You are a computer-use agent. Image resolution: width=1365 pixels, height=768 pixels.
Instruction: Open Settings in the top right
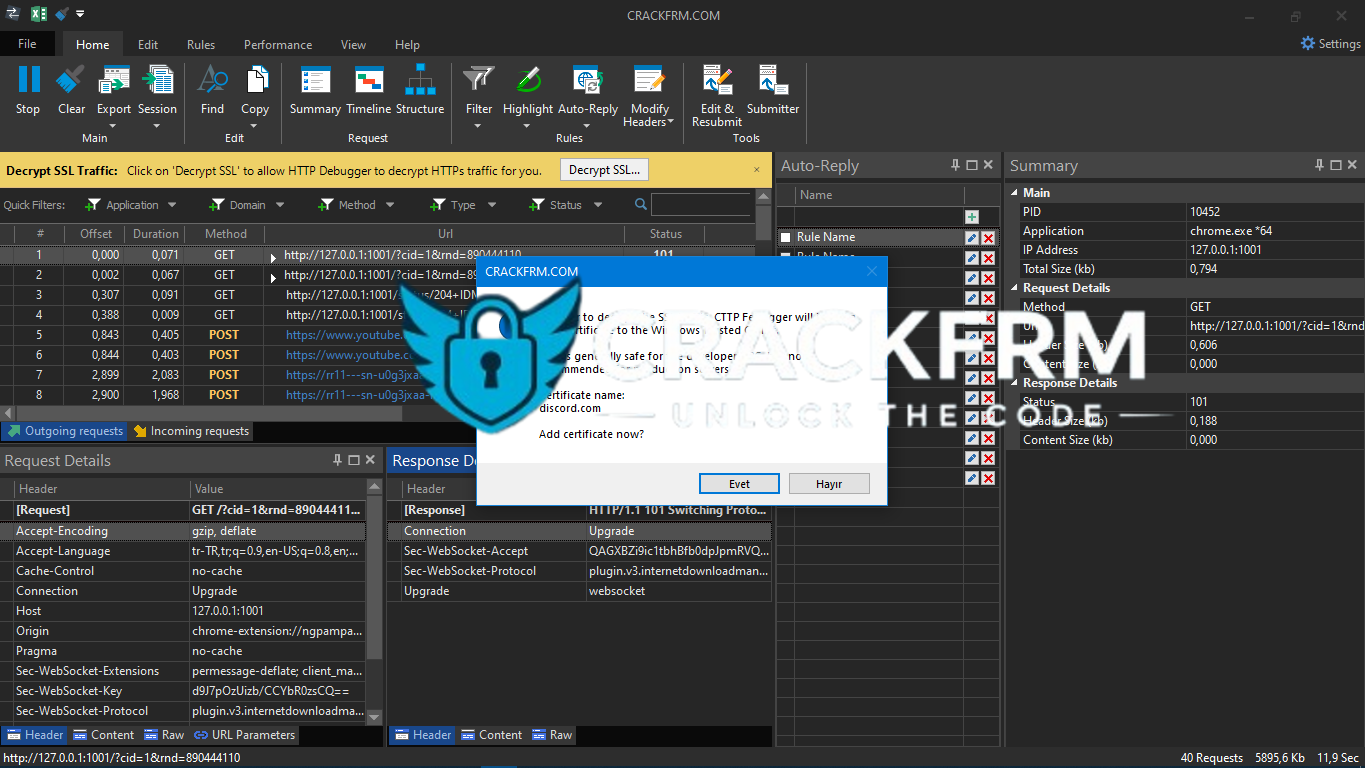pos(1330,44)
